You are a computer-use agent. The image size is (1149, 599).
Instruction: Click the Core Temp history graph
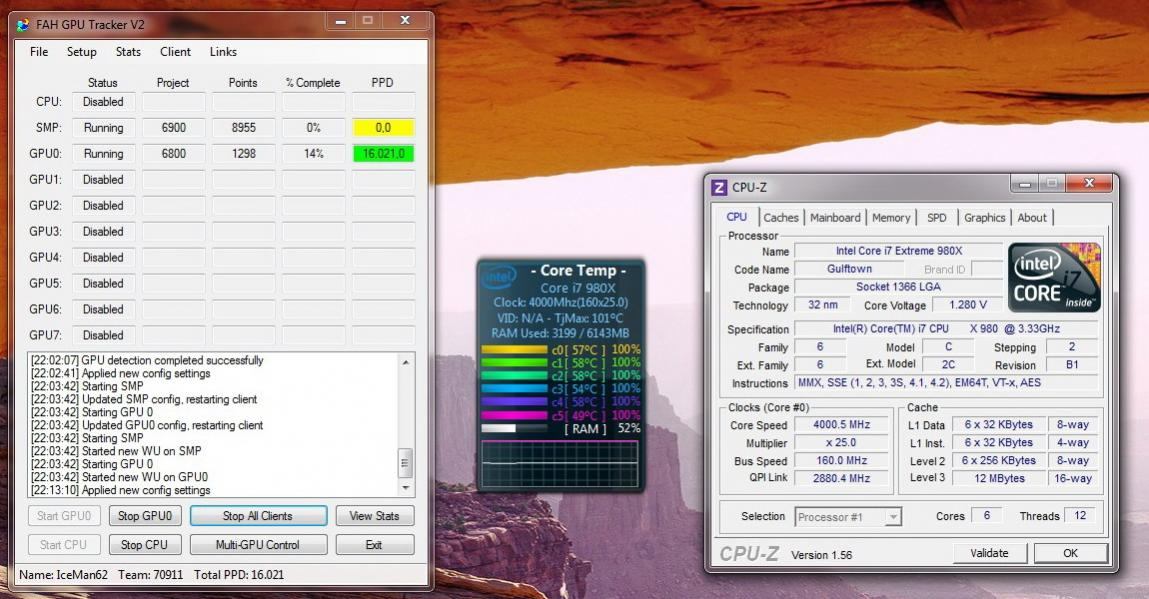[x=560, y=463]
